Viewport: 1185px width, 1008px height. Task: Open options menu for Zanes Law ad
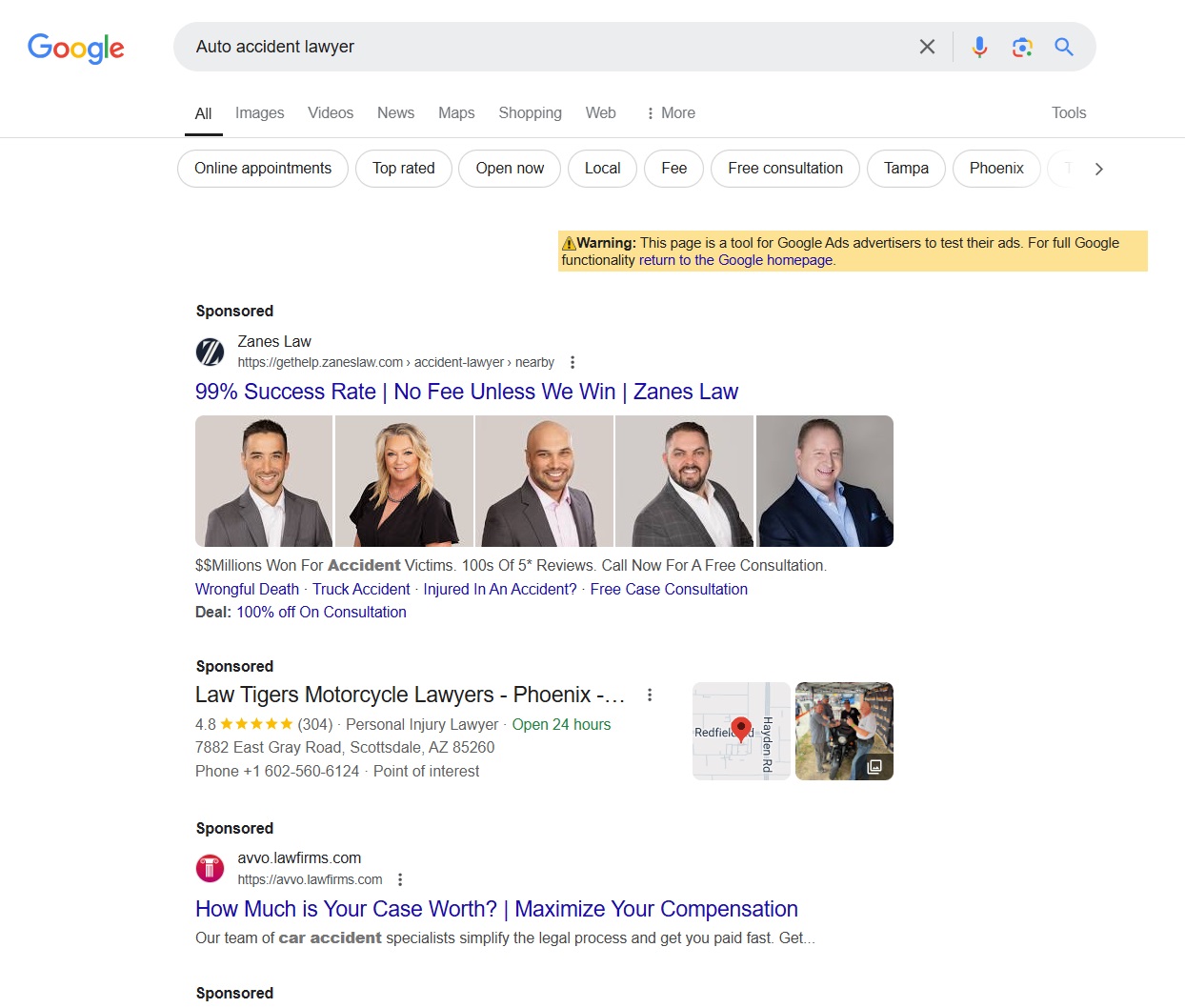pyautogui.click(x=572, y=362)
